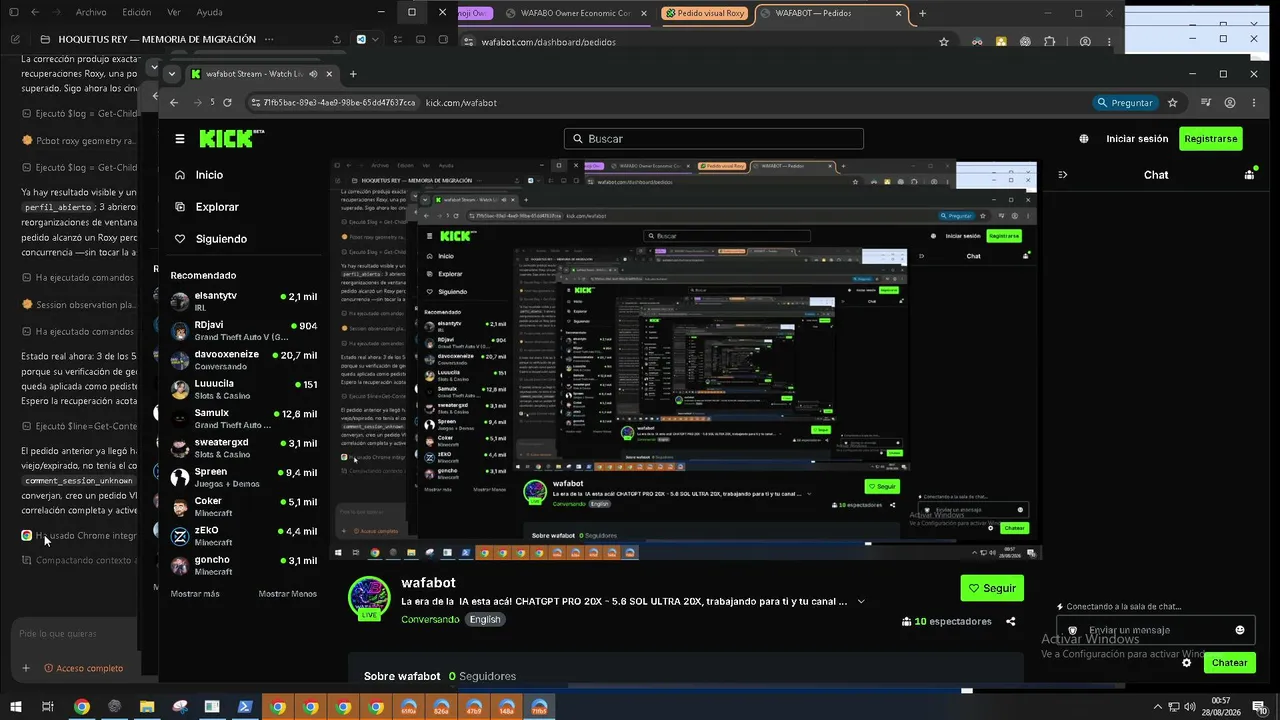
Task: Open the emoji picker in chat
Action: coord(1240,630)
